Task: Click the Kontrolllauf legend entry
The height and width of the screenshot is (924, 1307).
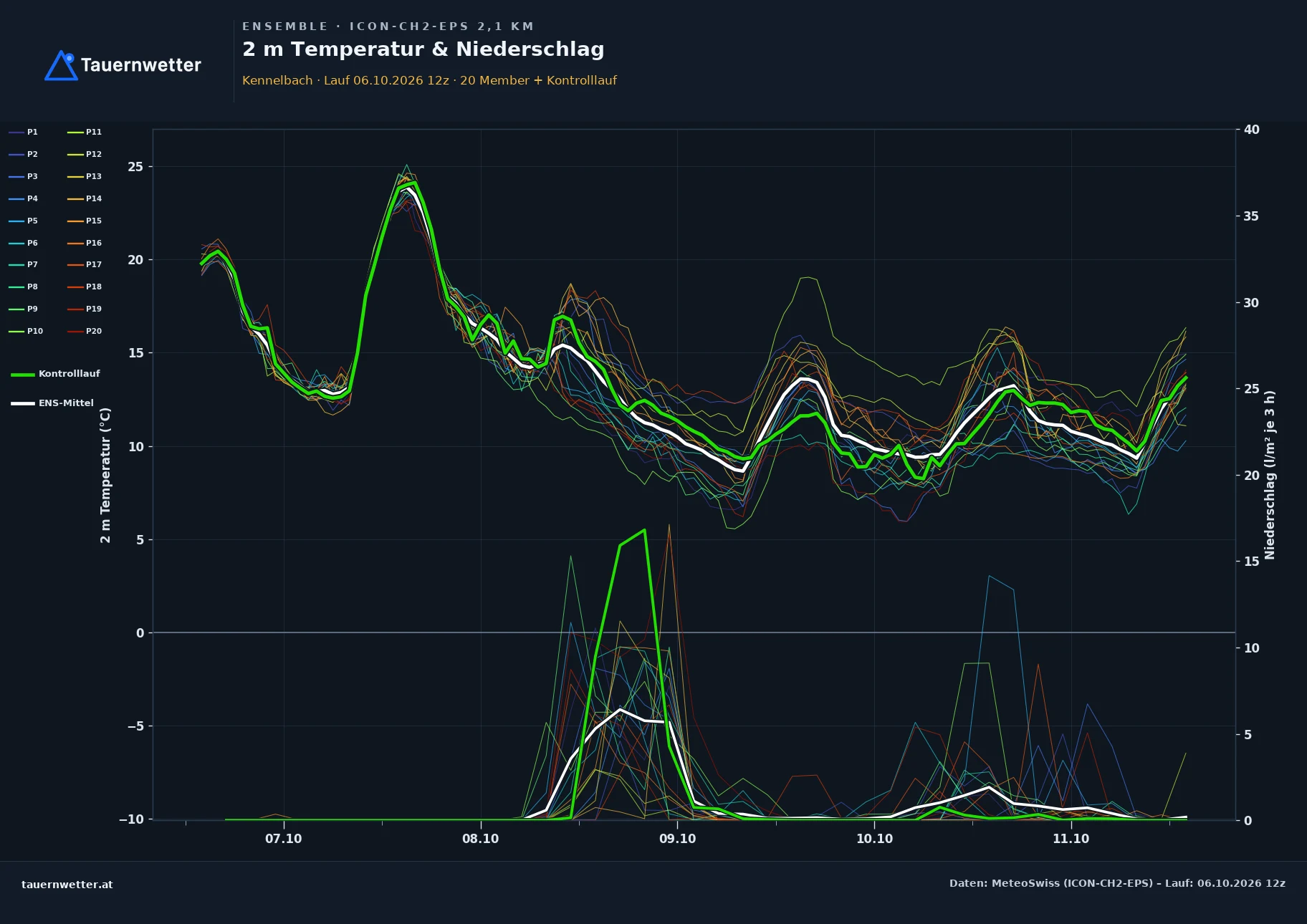Action: tap(56, 374)
